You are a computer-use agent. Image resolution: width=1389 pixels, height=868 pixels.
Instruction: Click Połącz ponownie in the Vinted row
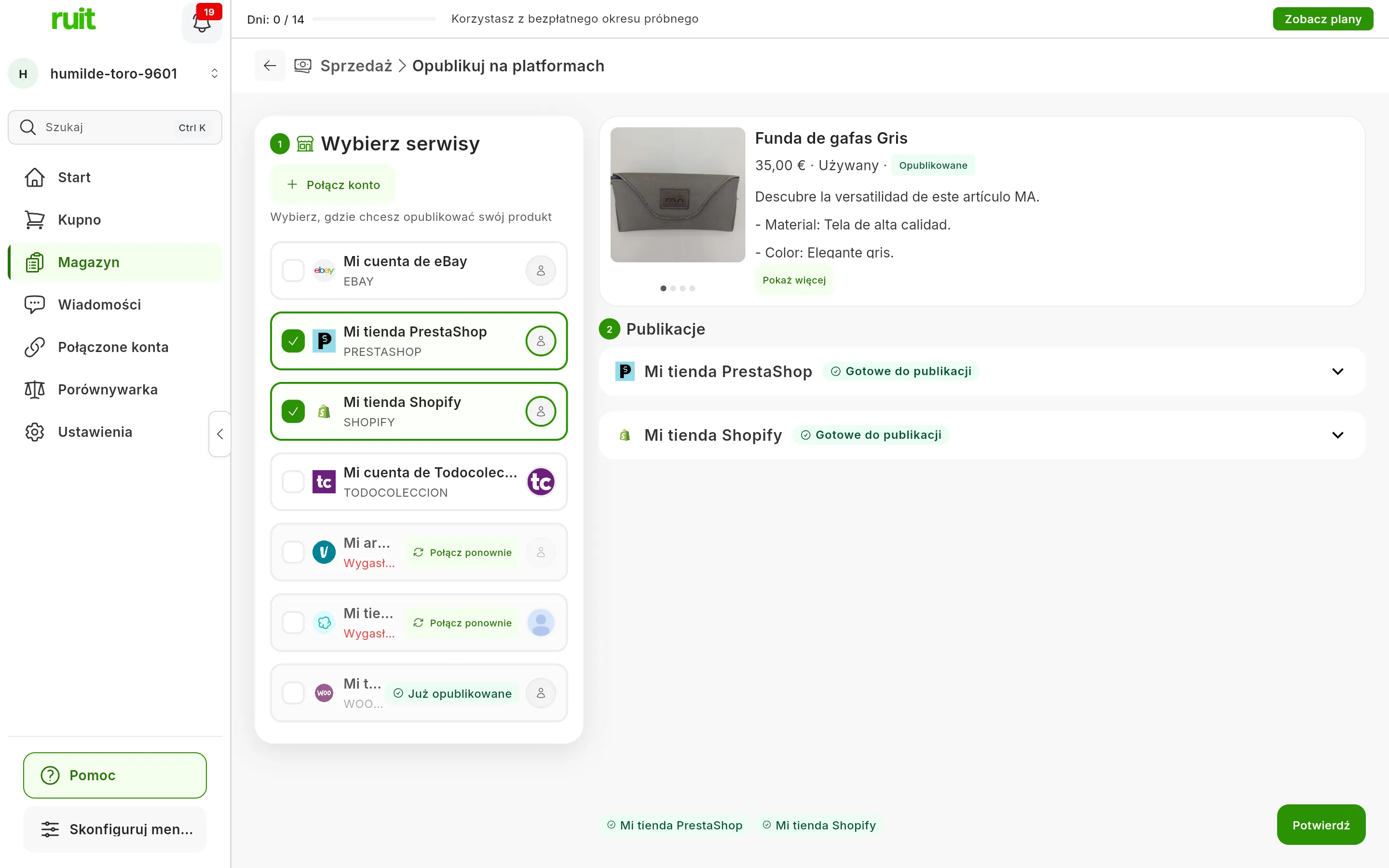tap(462, 552)
